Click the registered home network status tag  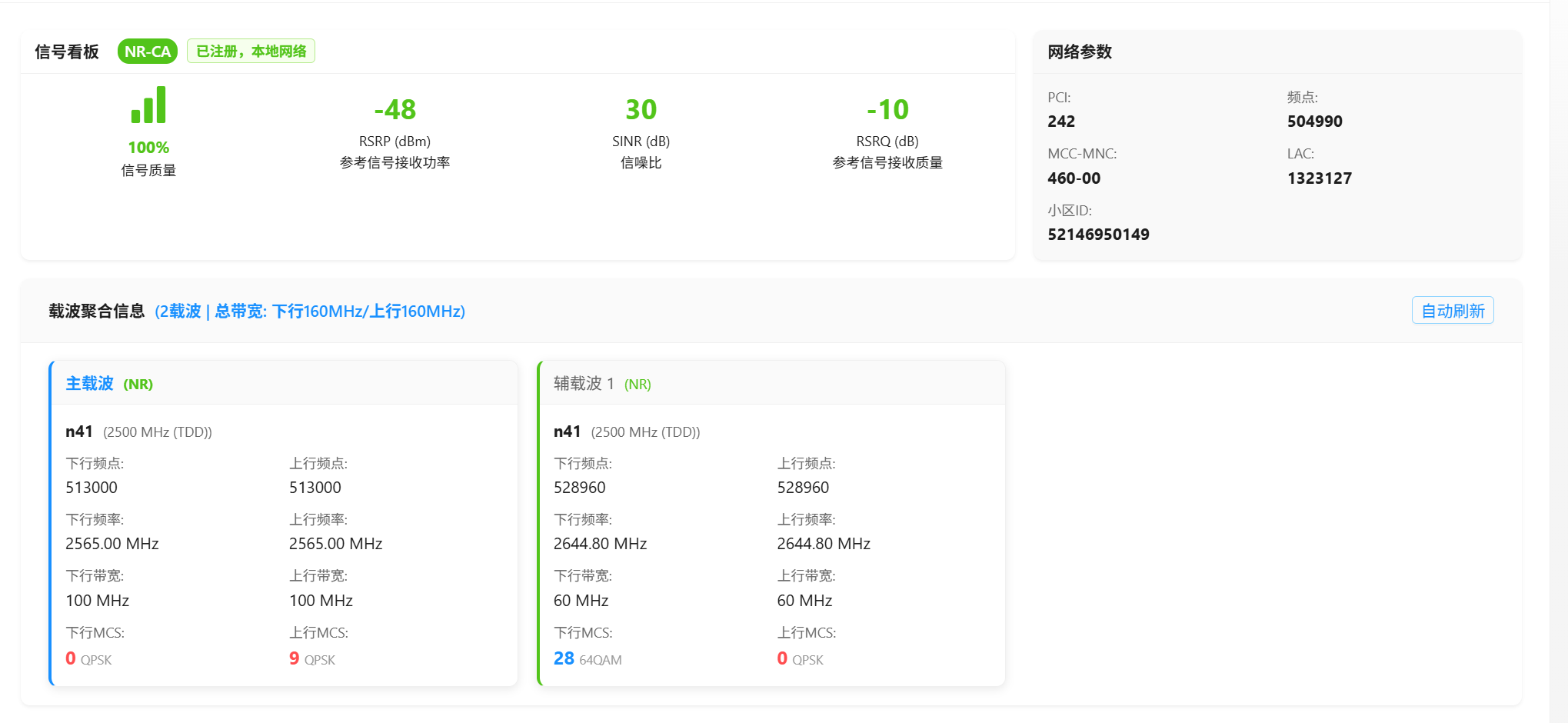(x=251, y=52)
